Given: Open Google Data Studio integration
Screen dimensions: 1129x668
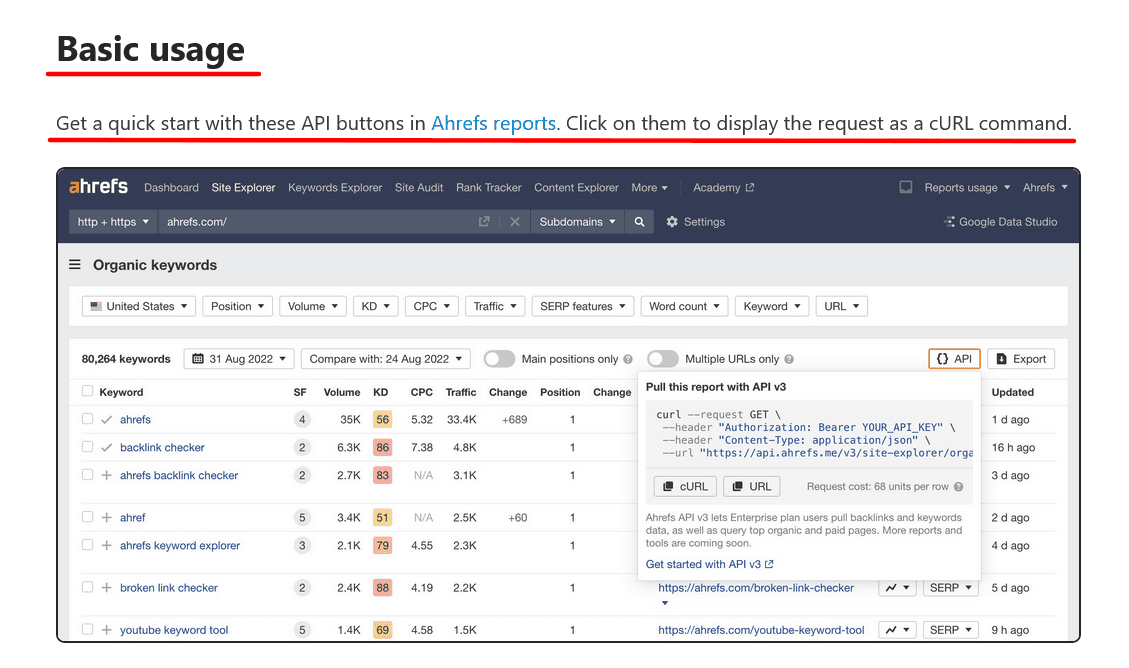Looking at the screenshot, I should pos(1000,221).
